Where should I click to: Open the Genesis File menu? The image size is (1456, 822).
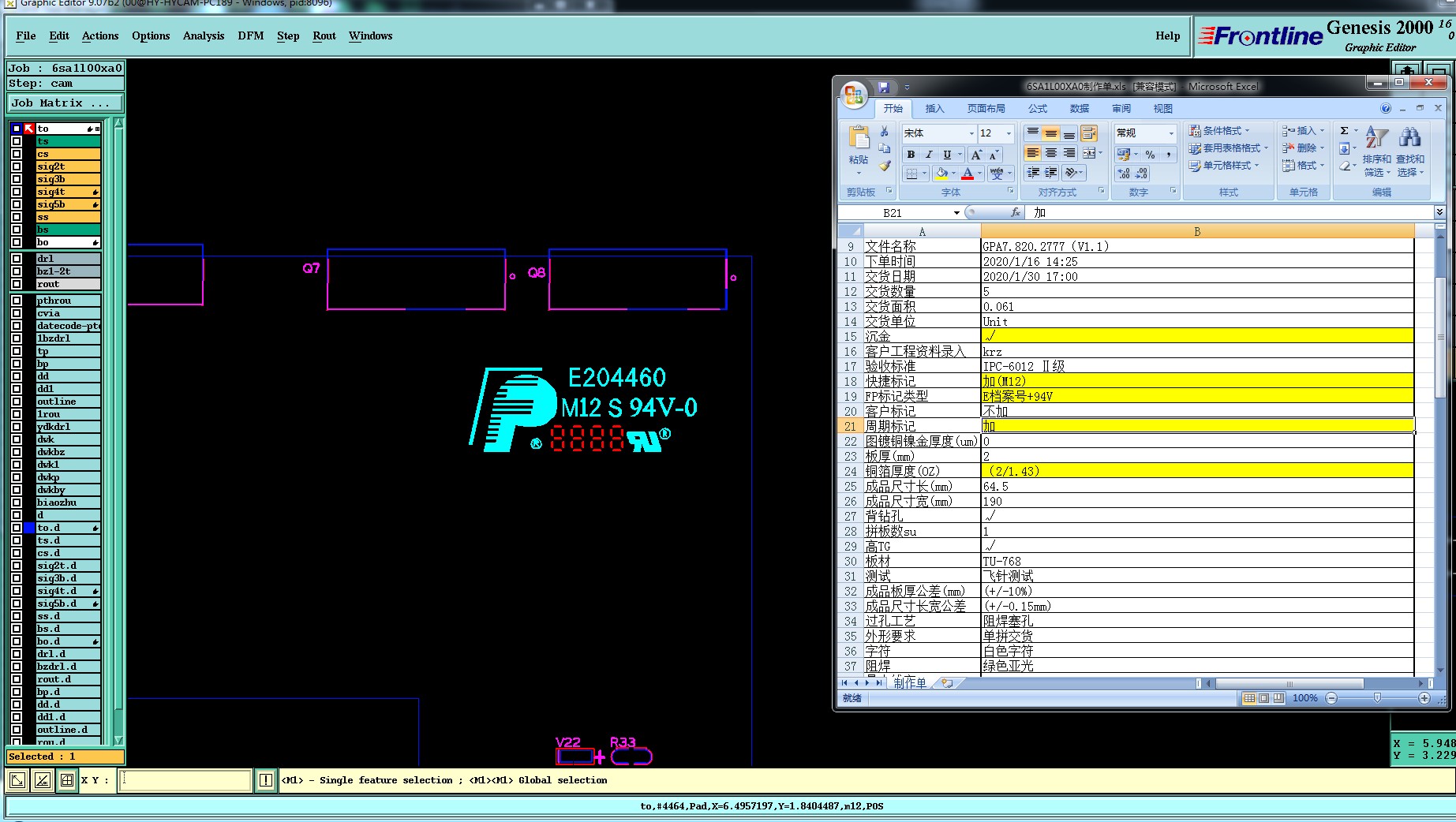point(26,35)
